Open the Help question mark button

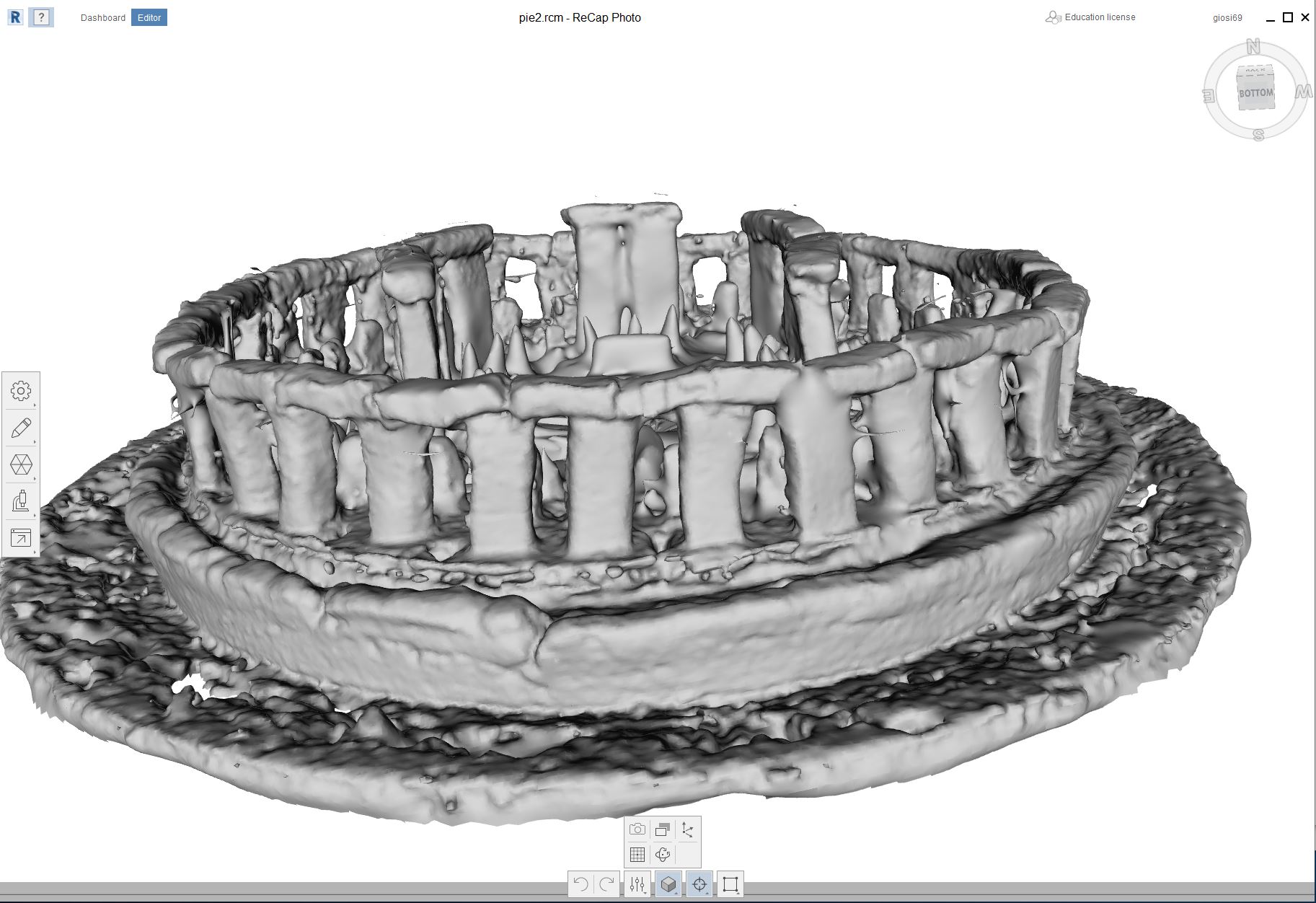(x=41, y=17)
